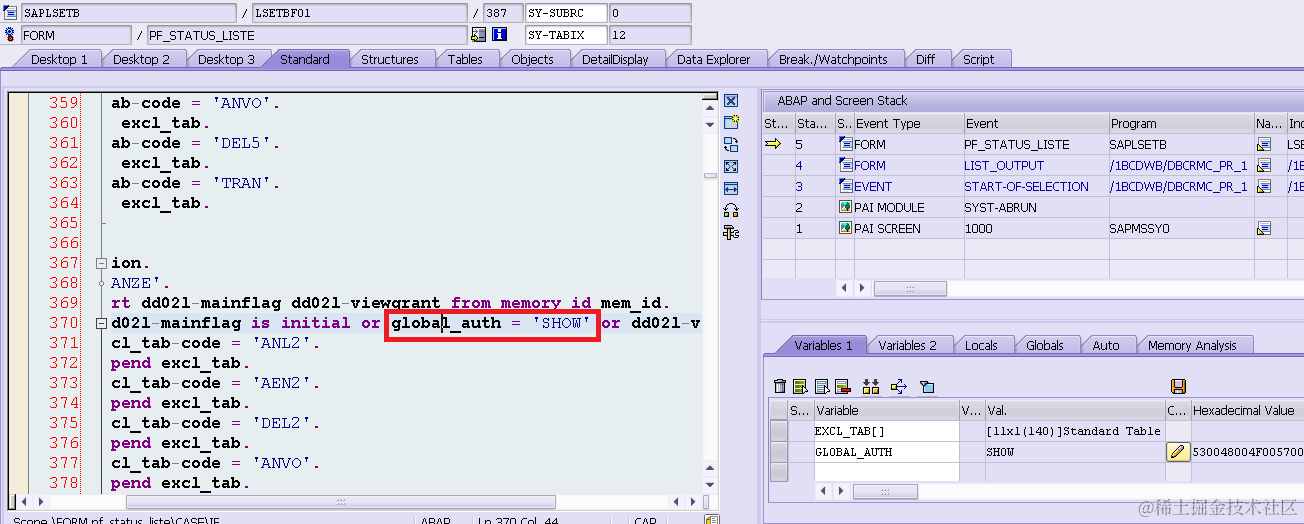Click the SAPMSSY0 program cell
1304x524 pixels.
pyautogui.click(x=1181, y=229)
